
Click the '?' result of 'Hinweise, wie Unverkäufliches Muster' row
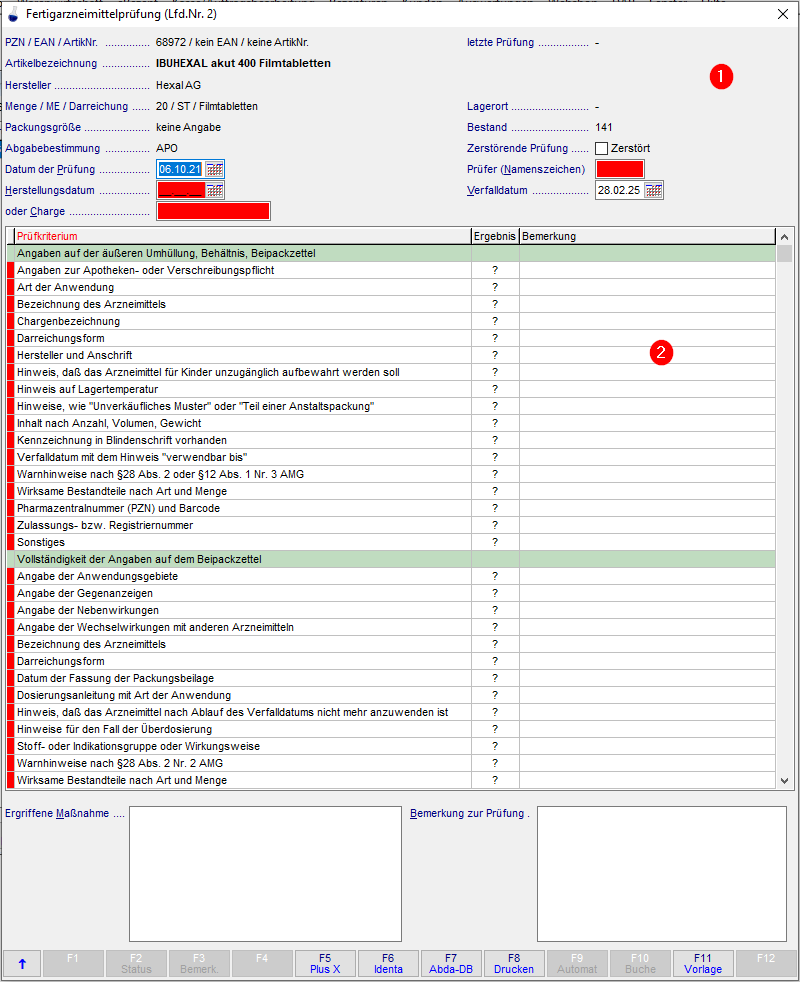pyautogui.click(x=495, y=406)
